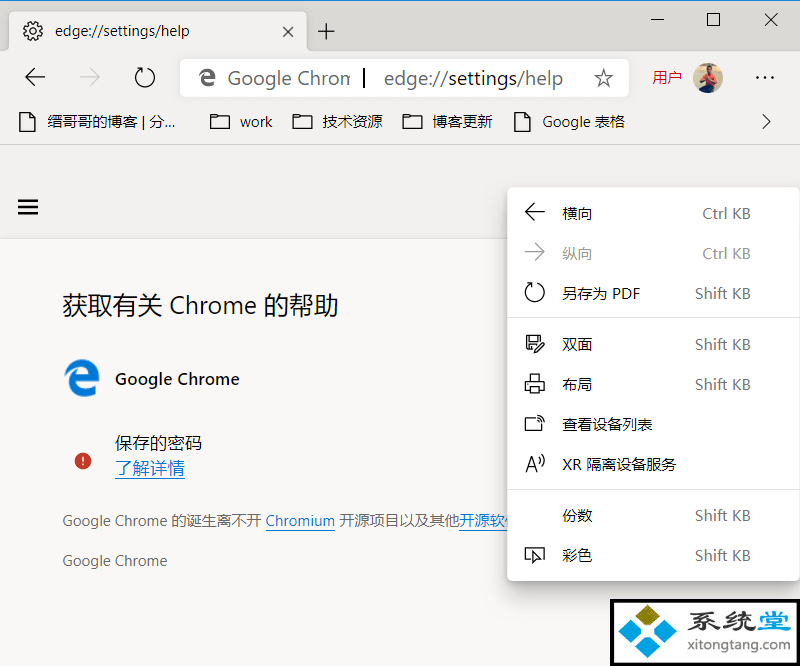Open the Google 表格 bookmark
This screenshot has height=666, width=800.
[569, 122]
